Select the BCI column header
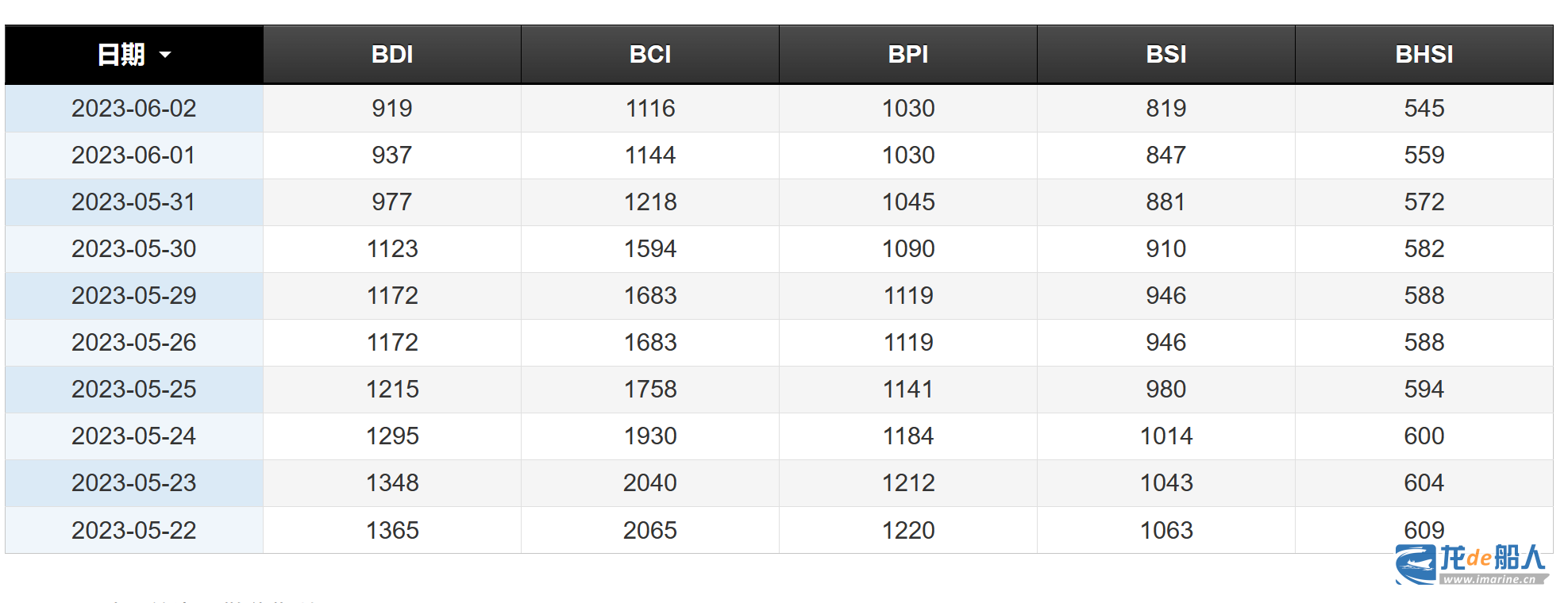1568x603 pixels. 650,55
